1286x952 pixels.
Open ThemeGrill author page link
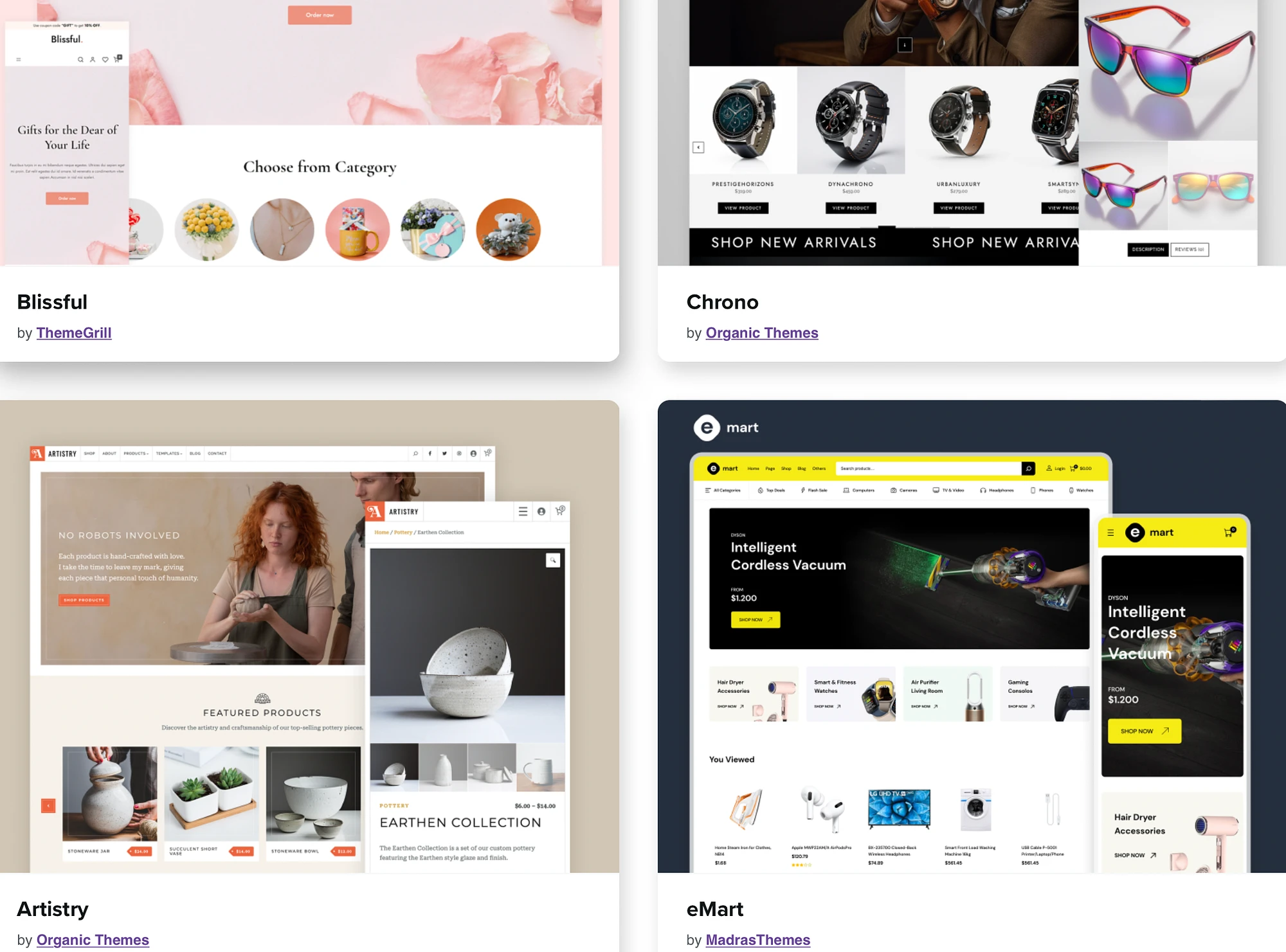point(73,332)
